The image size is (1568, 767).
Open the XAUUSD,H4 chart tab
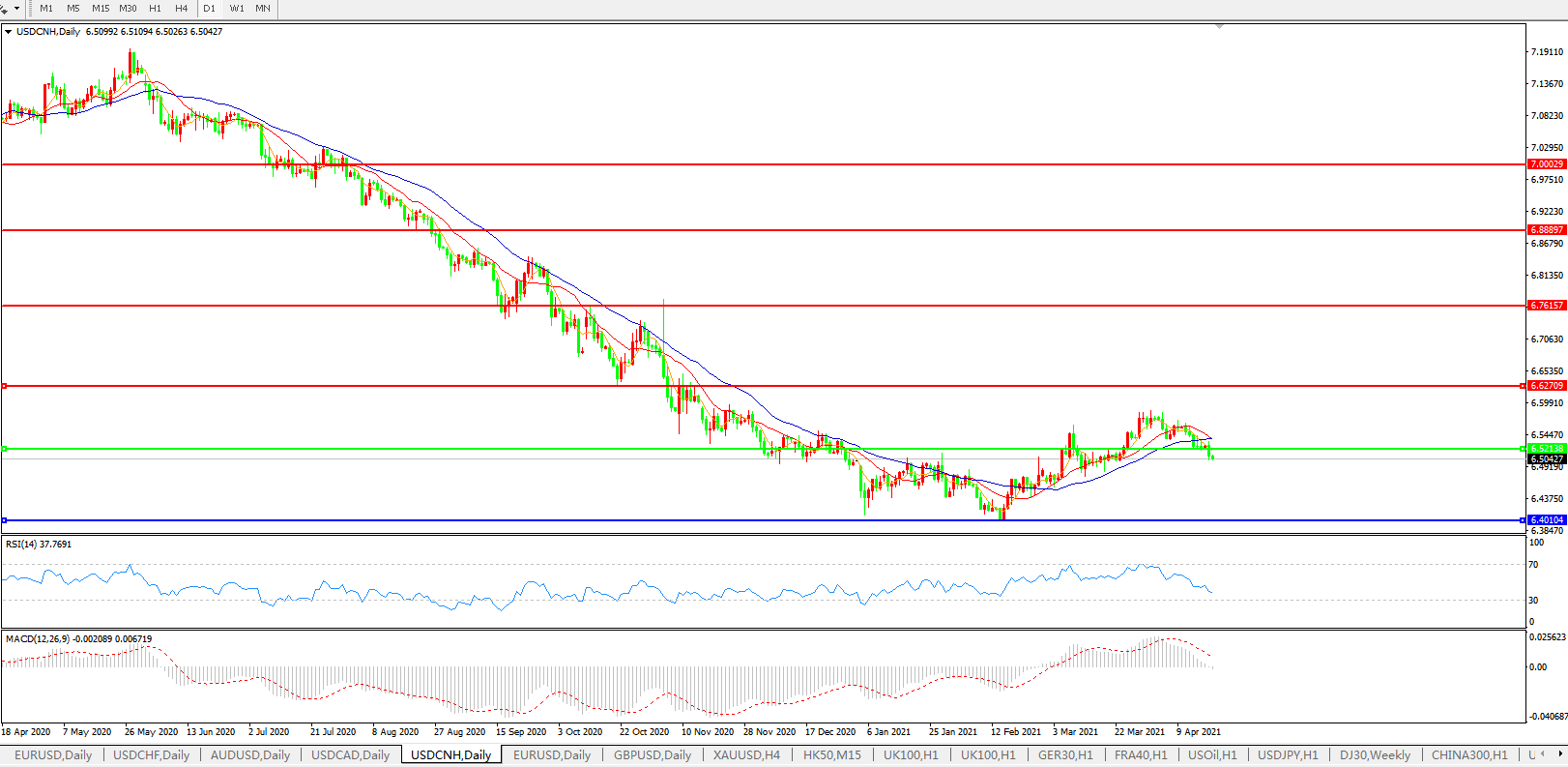tap(746, 755)
